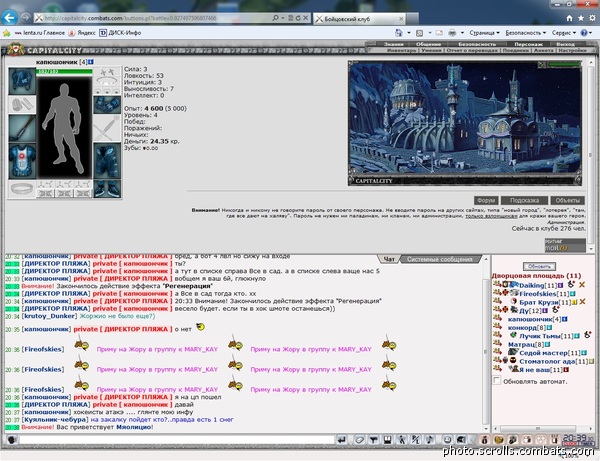Click the chat message input field
600x461 pixels.
point(177,440)
